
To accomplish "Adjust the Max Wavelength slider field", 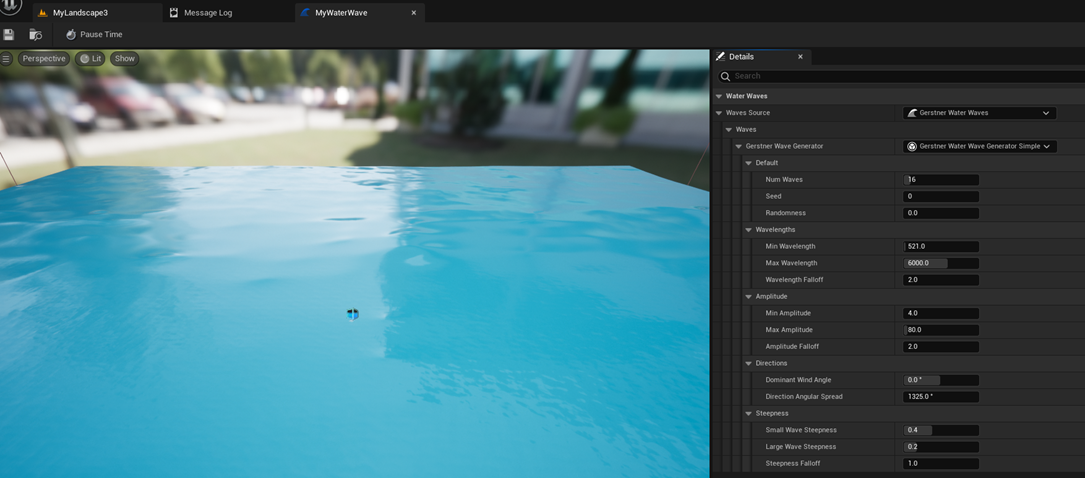I will coord(941,263).
